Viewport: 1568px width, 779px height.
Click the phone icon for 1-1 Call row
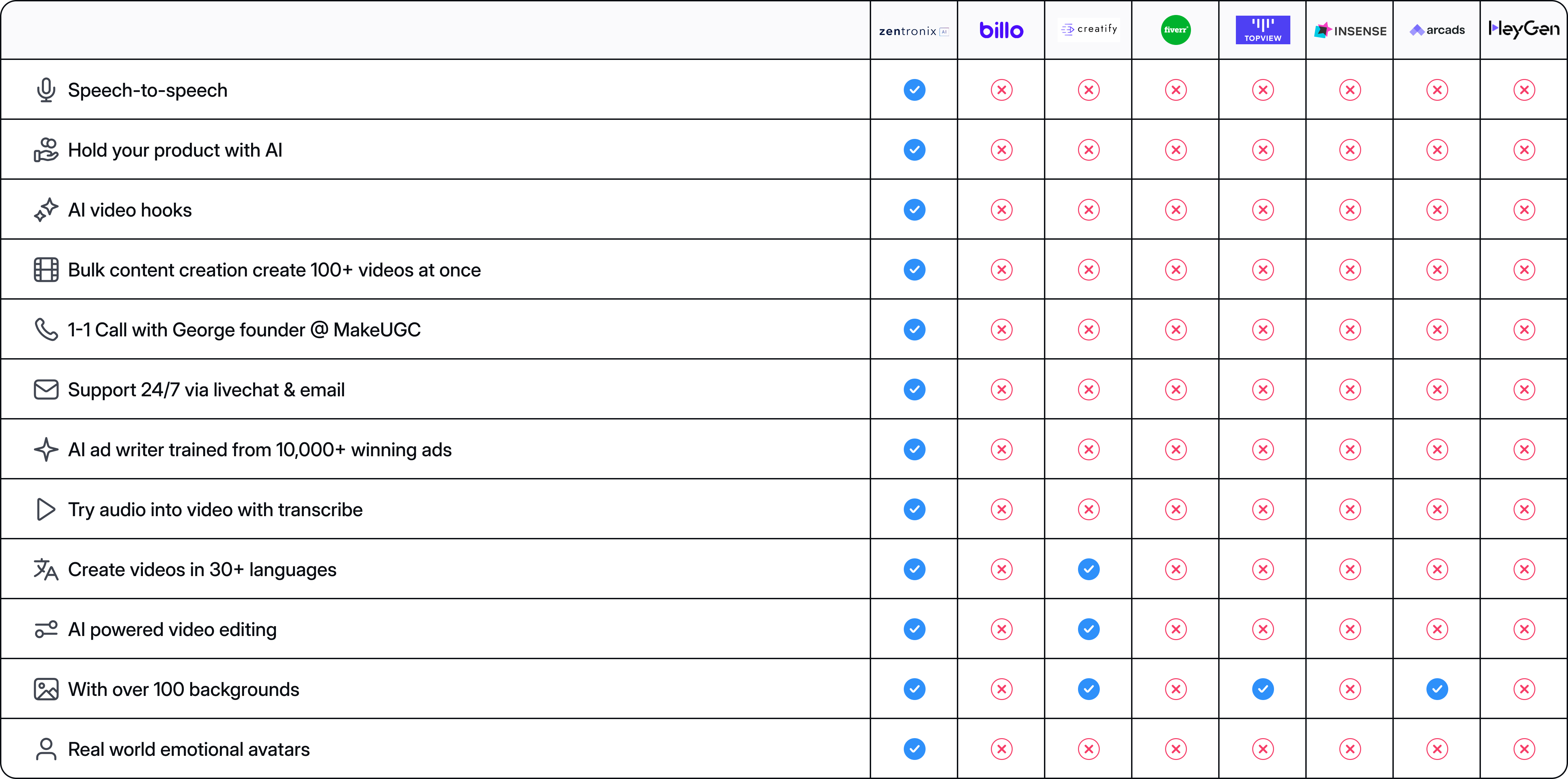point(46,330)
